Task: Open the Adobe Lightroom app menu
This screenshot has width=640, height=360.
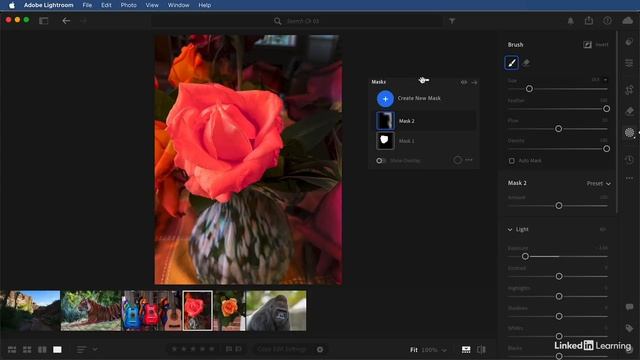Action: point(49,5)
